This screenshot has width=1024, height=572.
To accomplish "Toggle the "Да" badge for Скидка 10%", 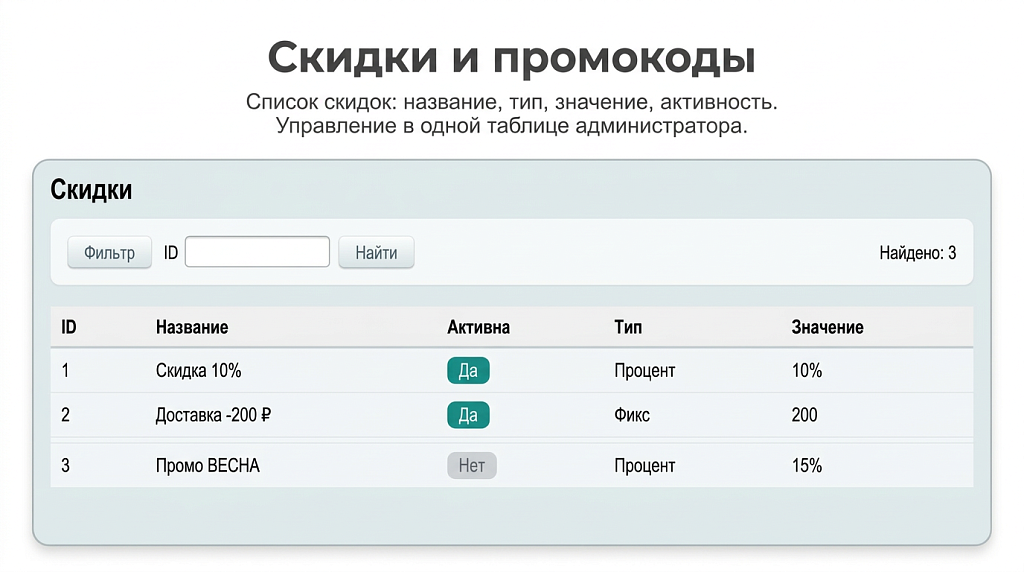I will [x=468, y=371].
